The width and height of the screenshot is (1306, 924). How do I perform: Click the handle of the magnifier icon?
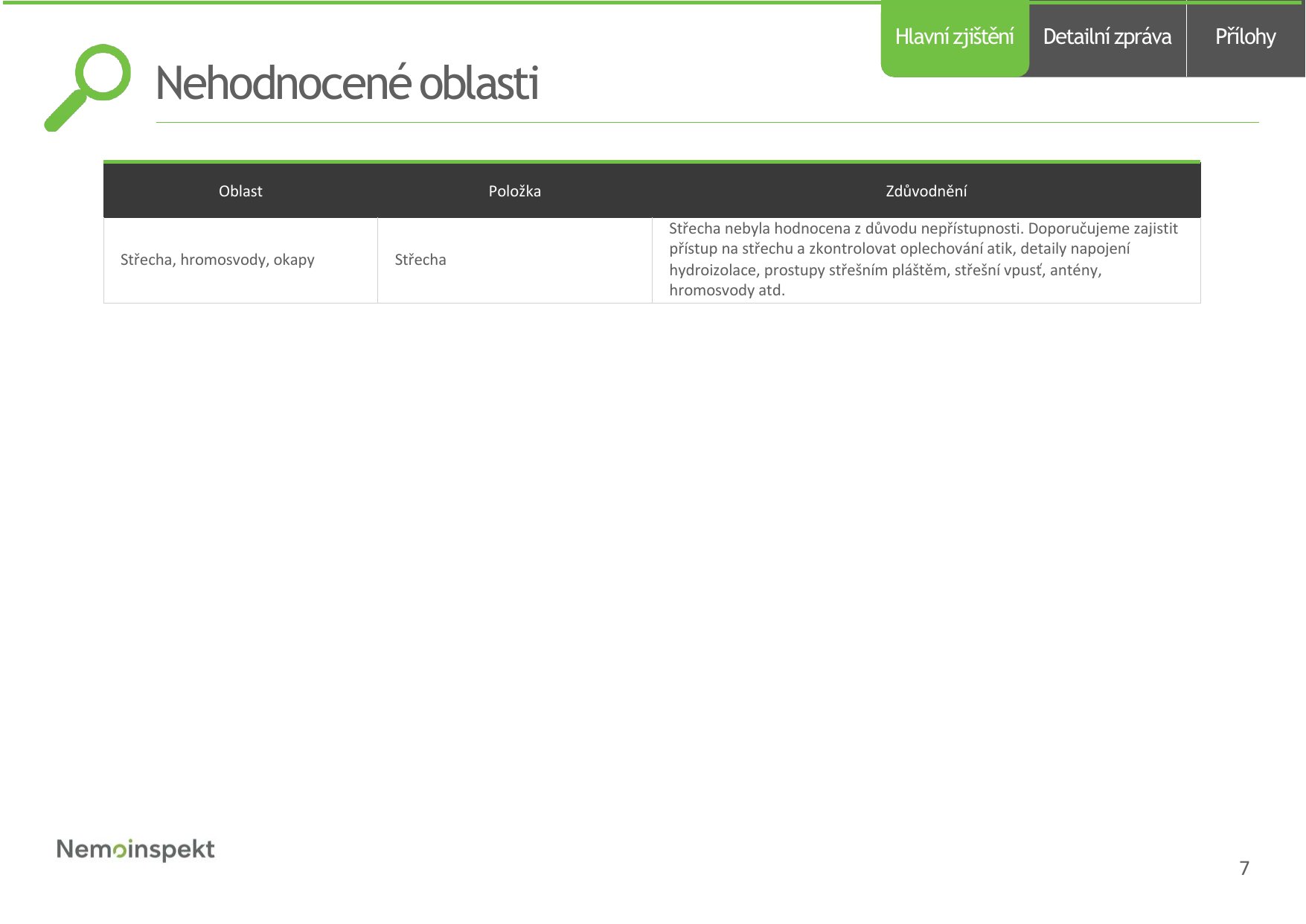pyautogui.click(x=65, y=112)
